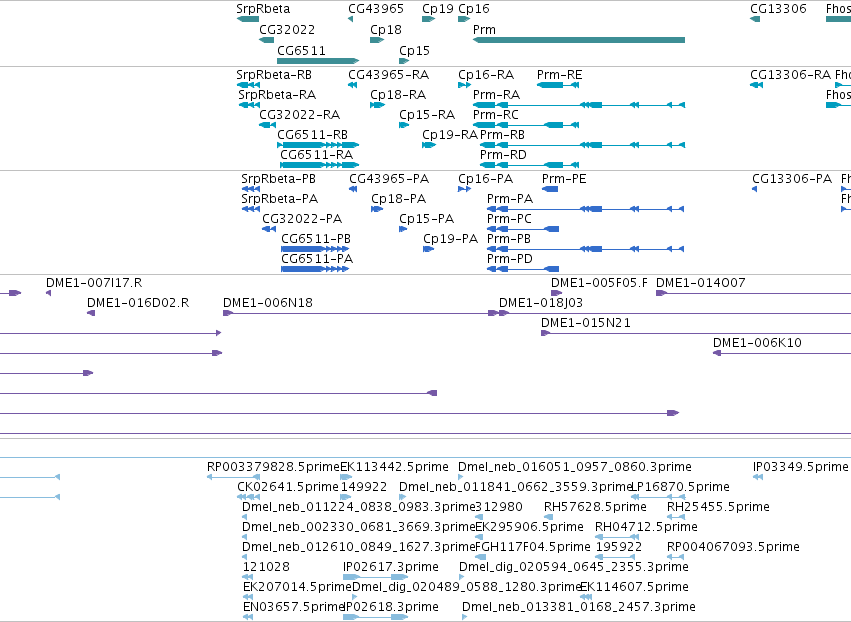Select BAC clone DME1-005F05.F
This screenshot has width=851, height=622.
click(x=599, y=283)
